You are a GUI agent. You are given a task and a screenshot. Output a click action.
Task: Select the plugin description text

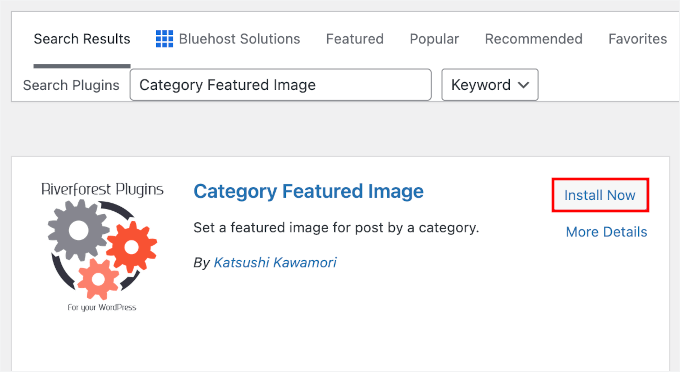coord(336,228)
